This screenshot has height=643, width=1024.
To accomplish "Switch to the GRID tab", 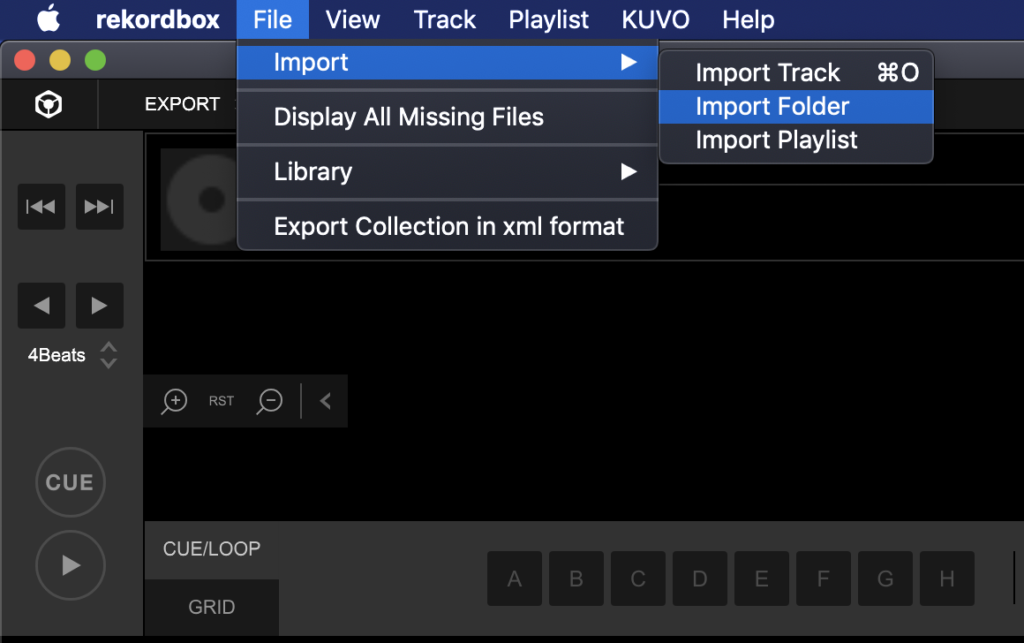I will point(212,607).
